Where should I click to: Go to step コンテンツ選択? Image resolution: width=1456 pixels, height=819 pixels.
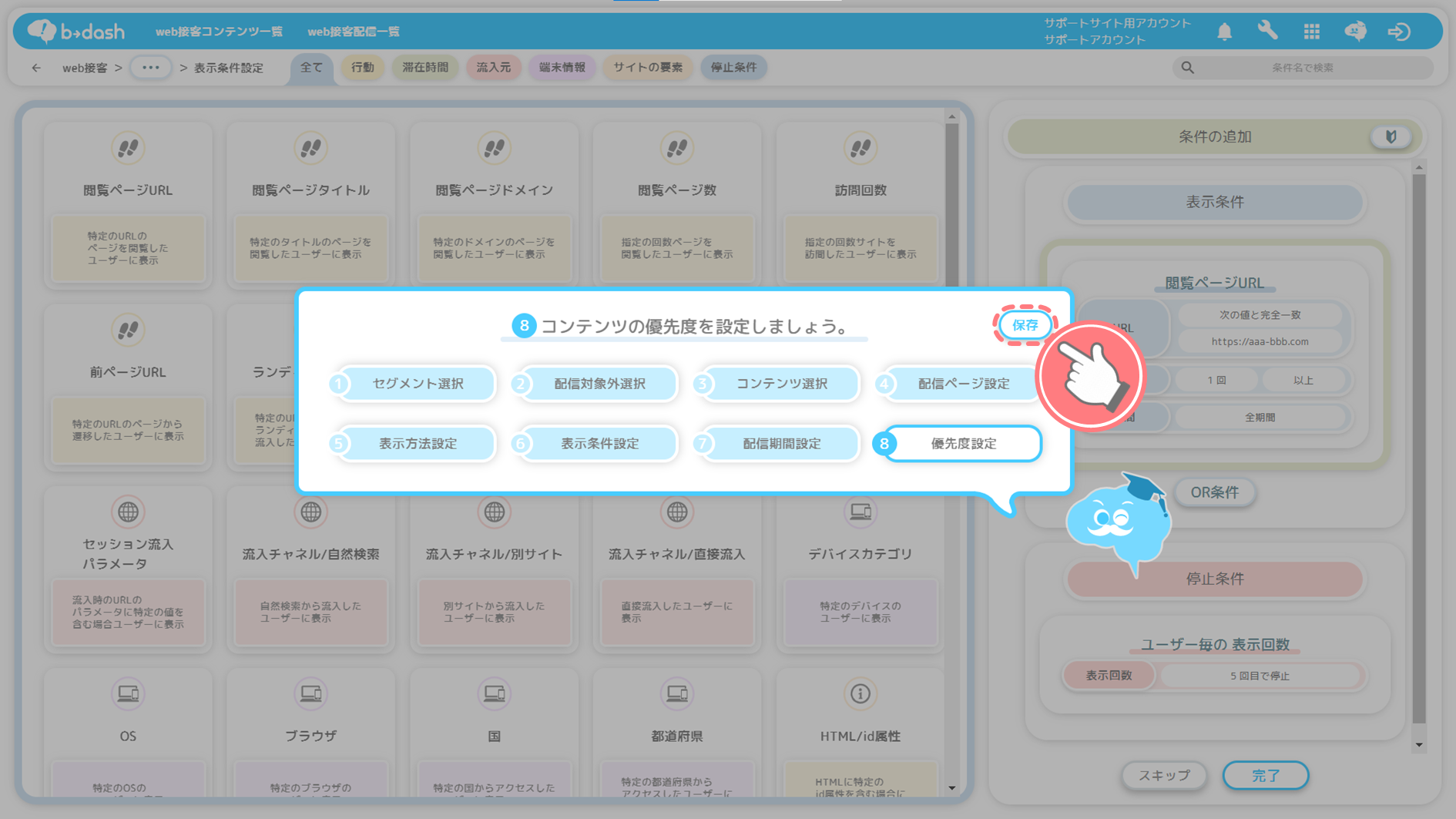[781, 384]
